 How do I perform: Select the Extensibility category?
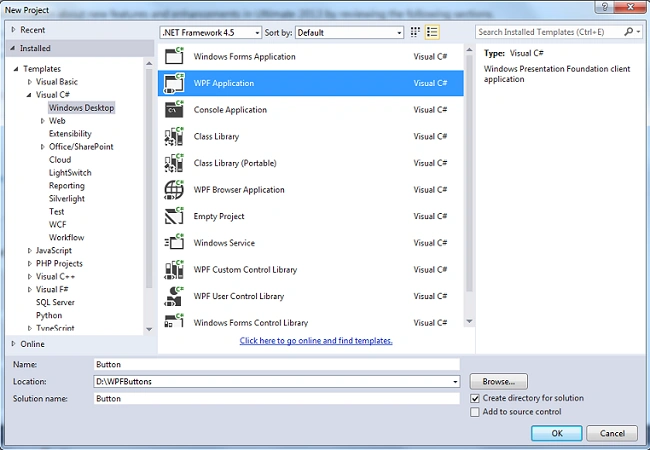click(70, 133)
